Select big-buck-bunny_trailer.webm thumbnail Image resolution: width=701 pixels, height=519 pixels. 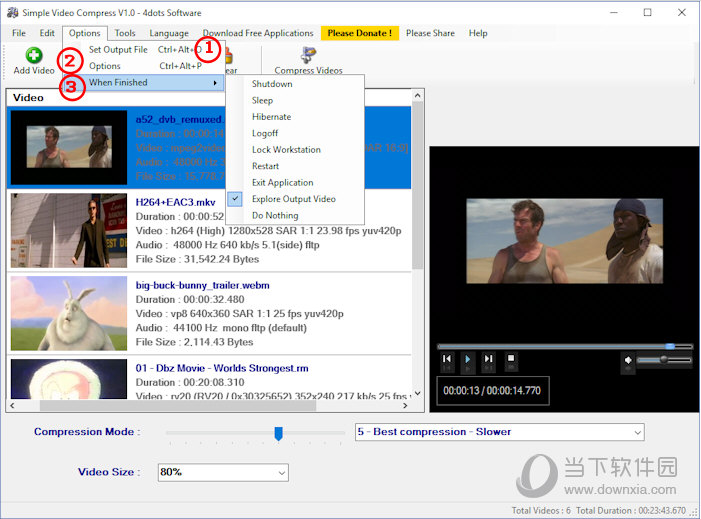(x=69, y=313)
